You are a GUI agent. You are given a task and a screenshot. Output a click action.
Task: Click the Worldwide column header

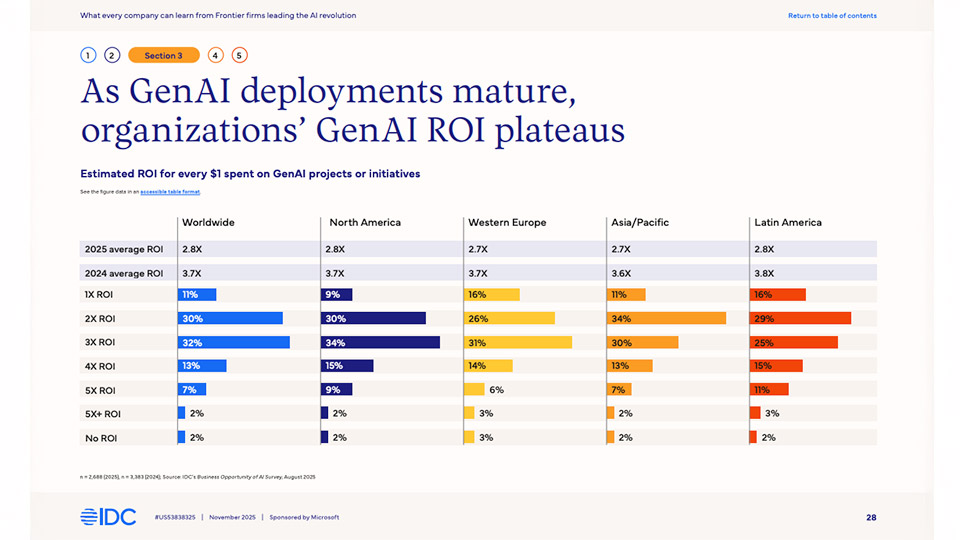(x=208, y=222)
